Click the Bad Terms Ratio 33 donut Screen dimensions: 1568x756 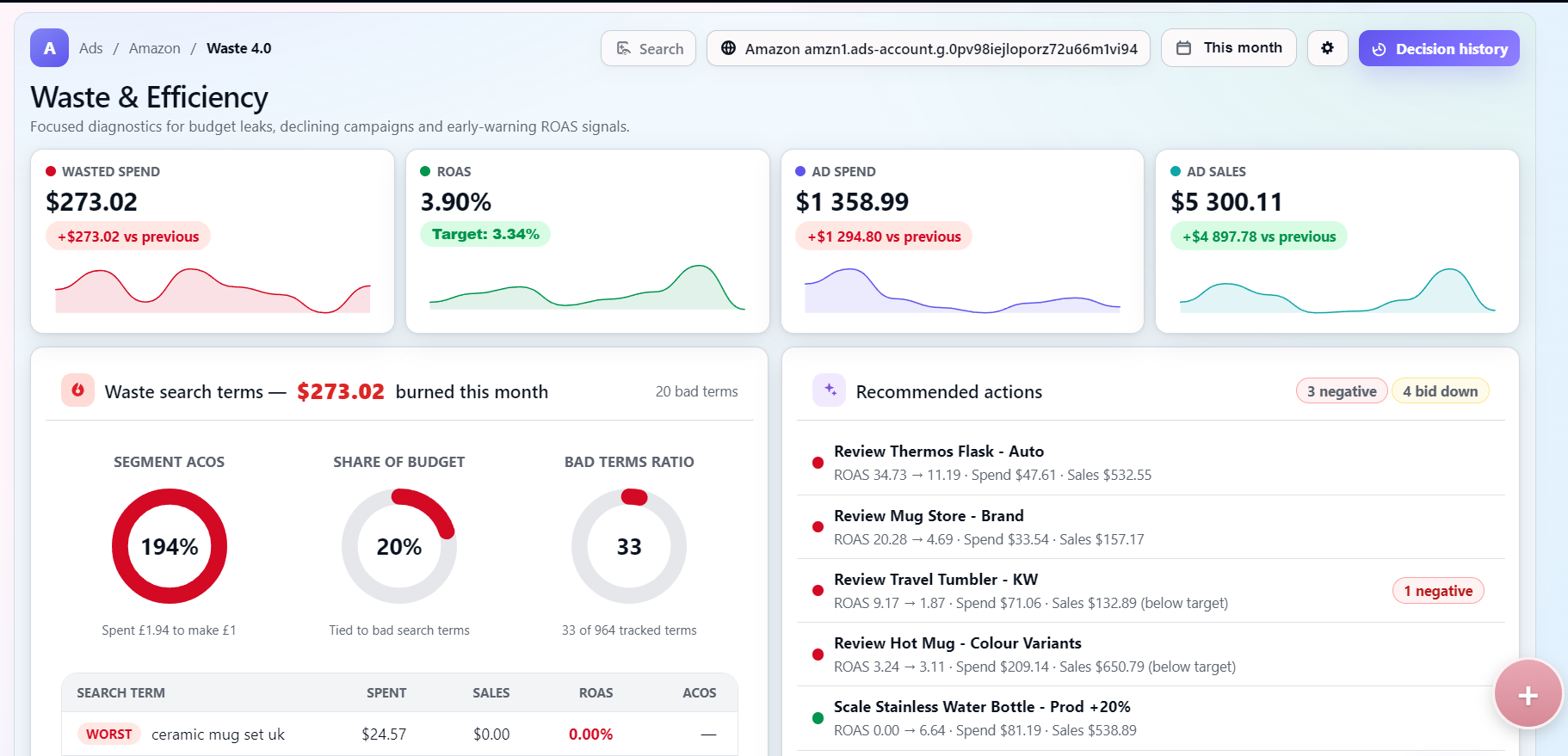629,546
